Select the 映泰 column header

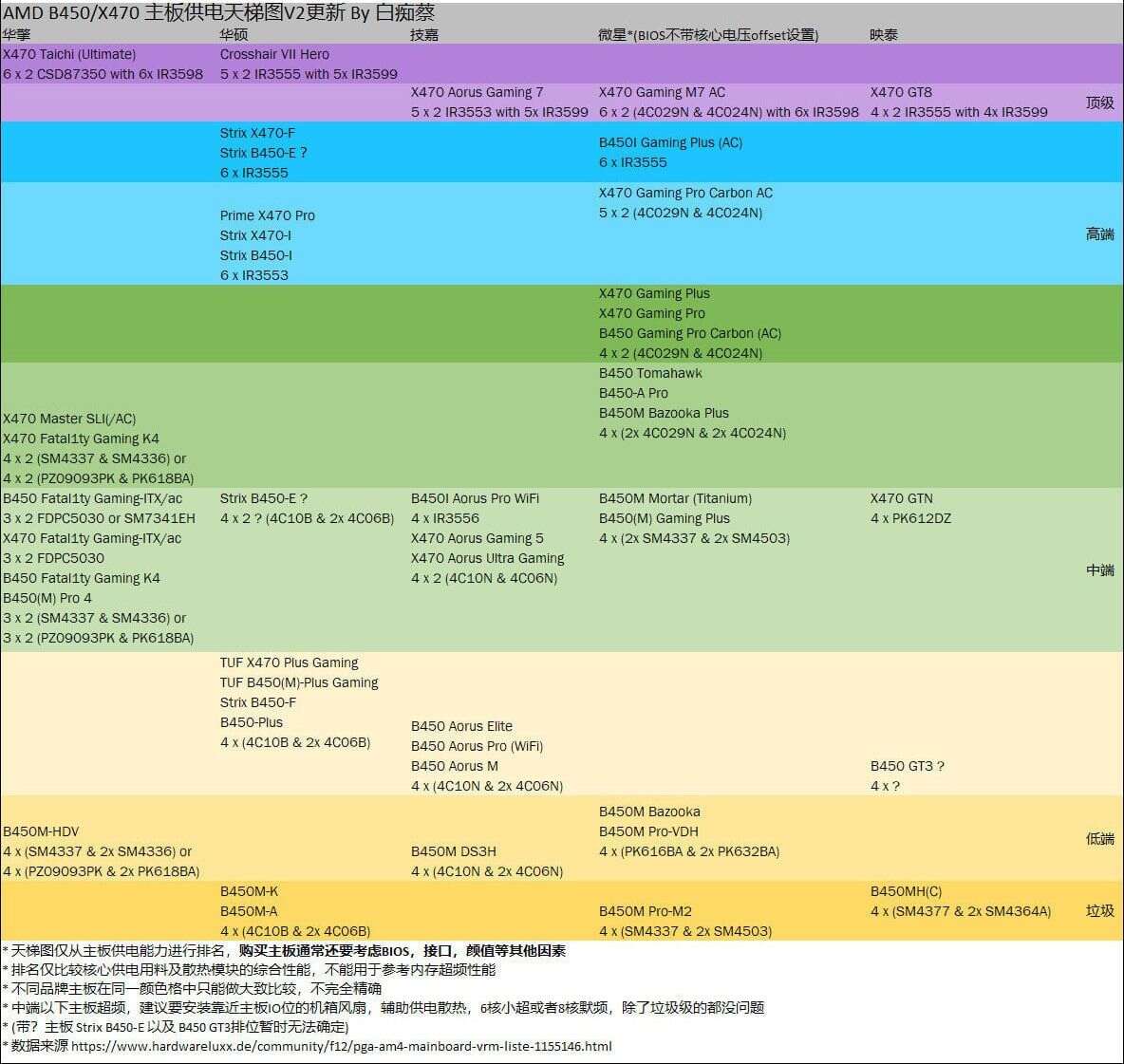883,34
